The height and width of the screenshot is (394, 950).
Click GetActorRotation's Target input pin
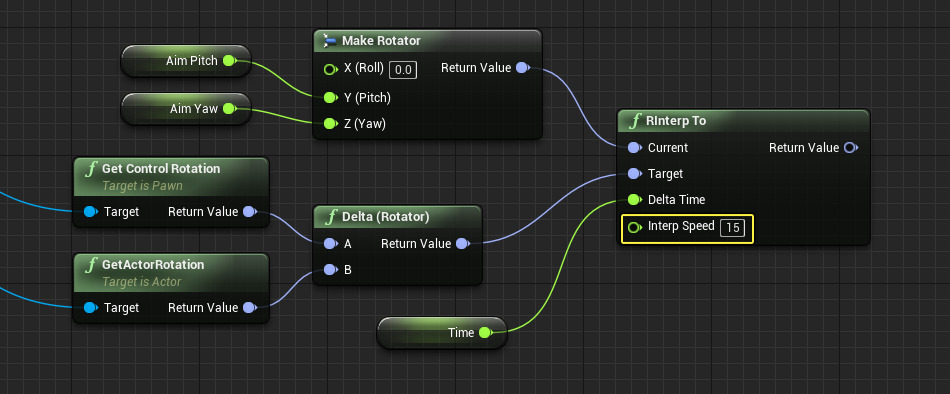(91, 307)
